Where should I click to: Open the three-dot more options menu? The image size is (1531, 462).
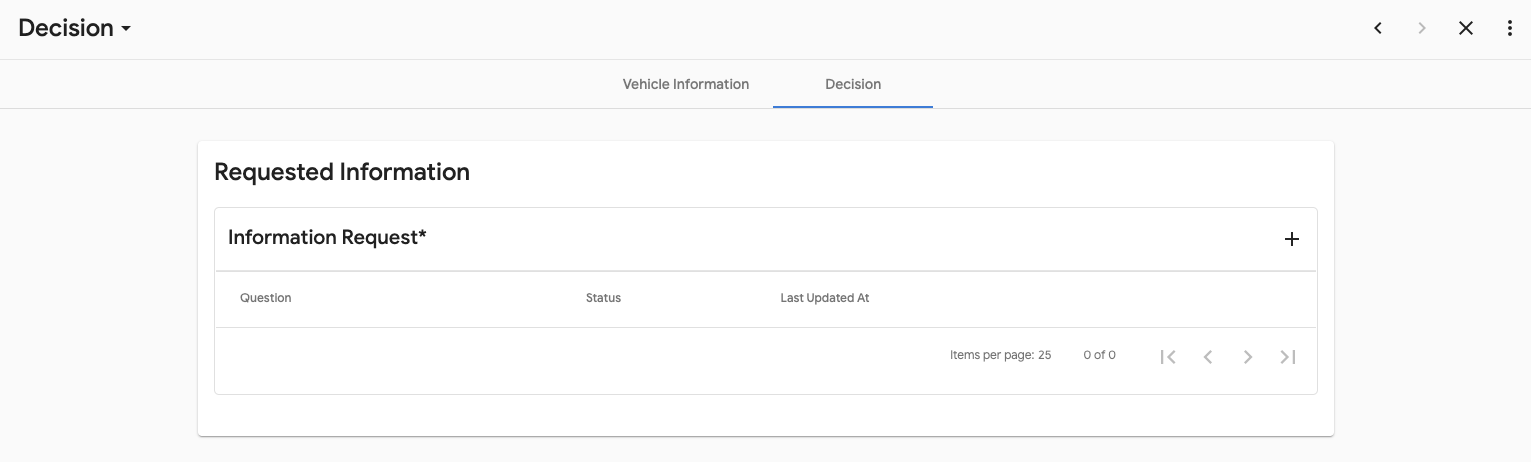click(x=1510, y=29)
